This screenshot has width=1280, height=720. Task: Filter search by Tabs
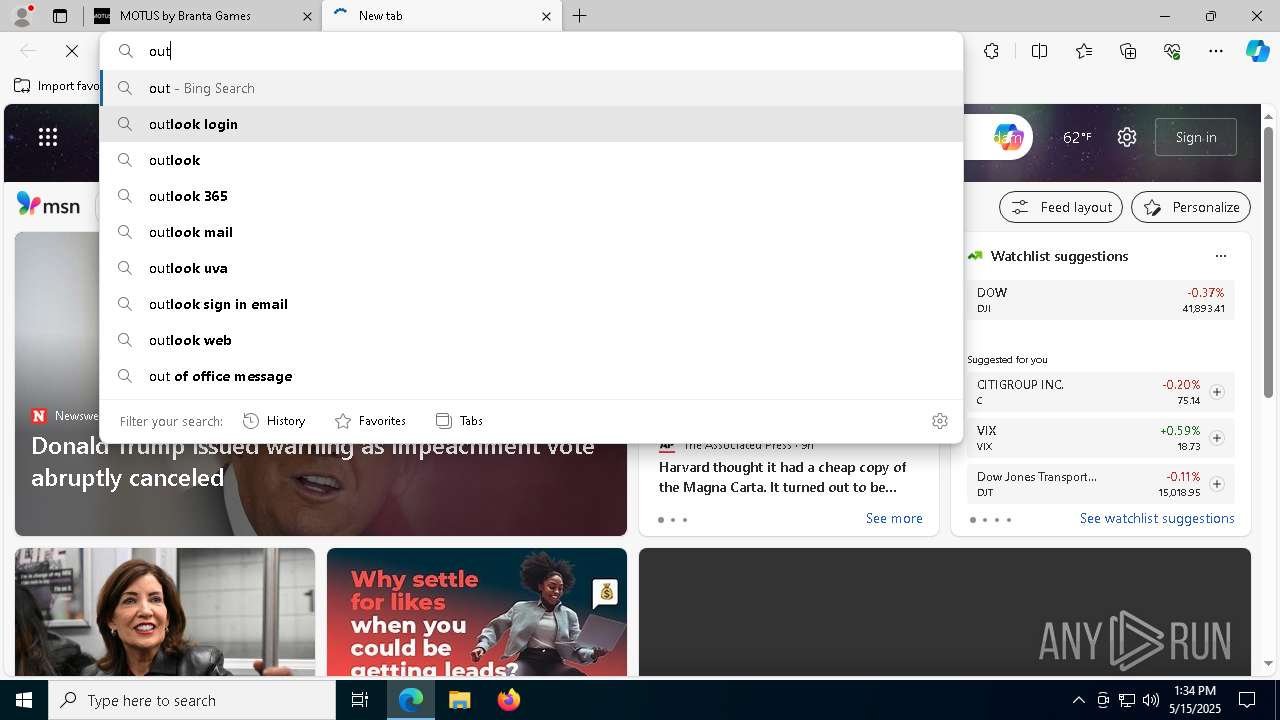(x=459, y=421)
